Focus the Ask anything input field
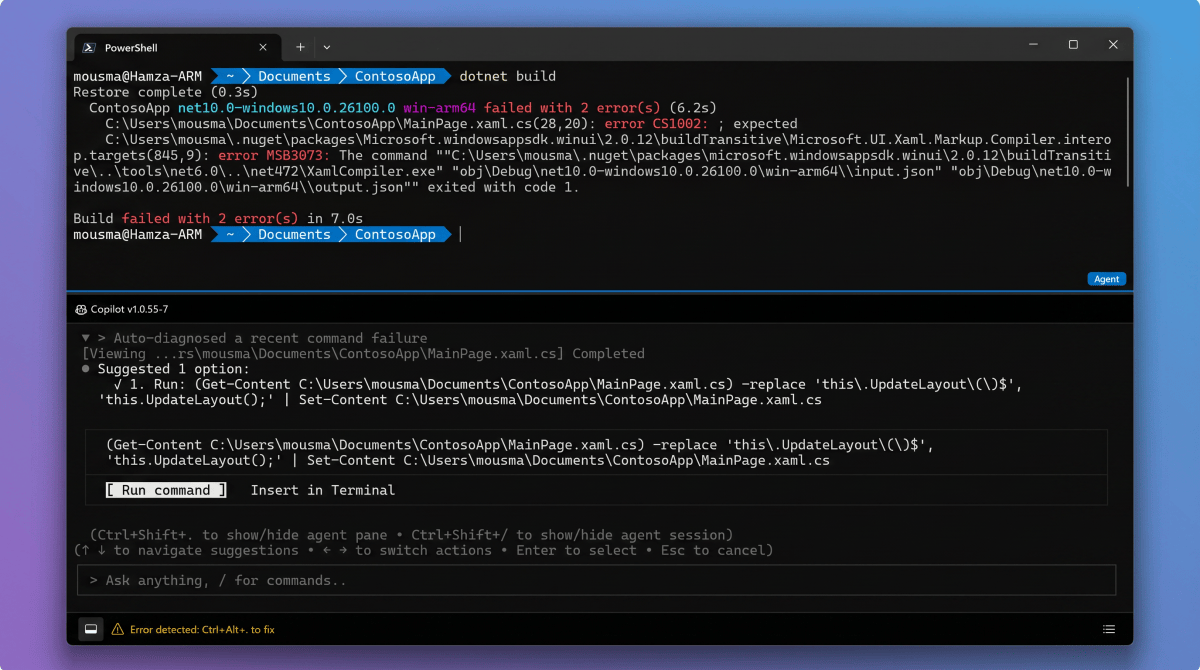This screenshot has width=1200, height=670. click(x=596, y=580)
